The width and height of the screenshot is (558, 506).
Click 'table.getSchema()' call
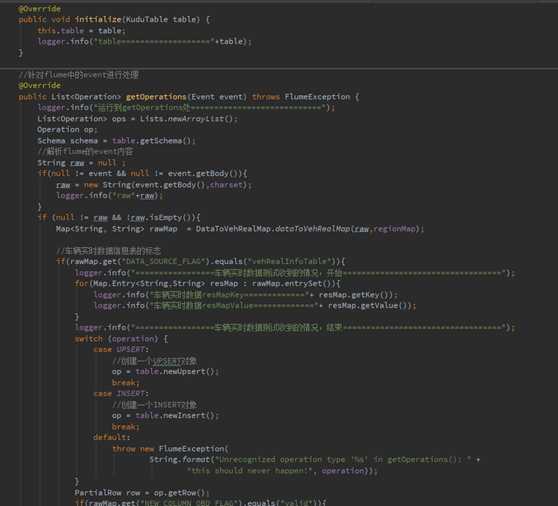tap(152, 141)
